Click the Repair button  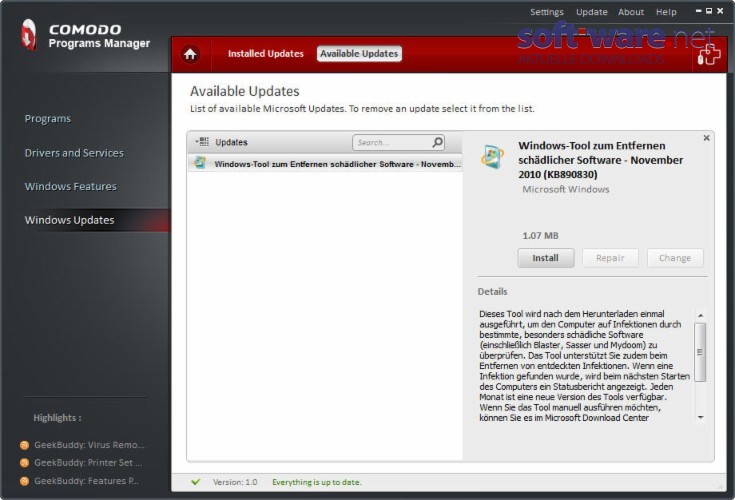(610, 258)
